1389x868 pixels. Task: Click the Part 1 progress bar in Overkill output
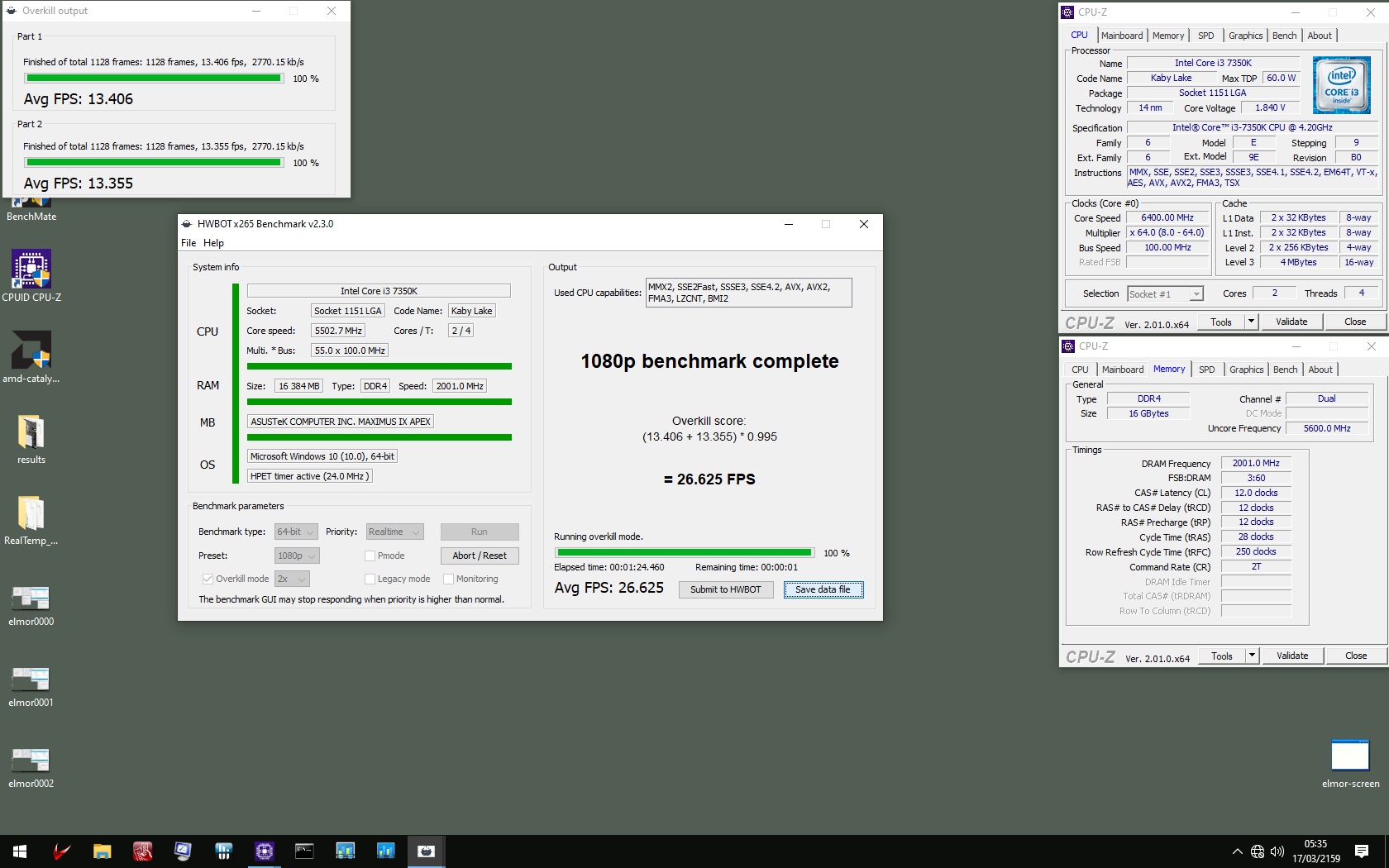[x=154, y=79]
